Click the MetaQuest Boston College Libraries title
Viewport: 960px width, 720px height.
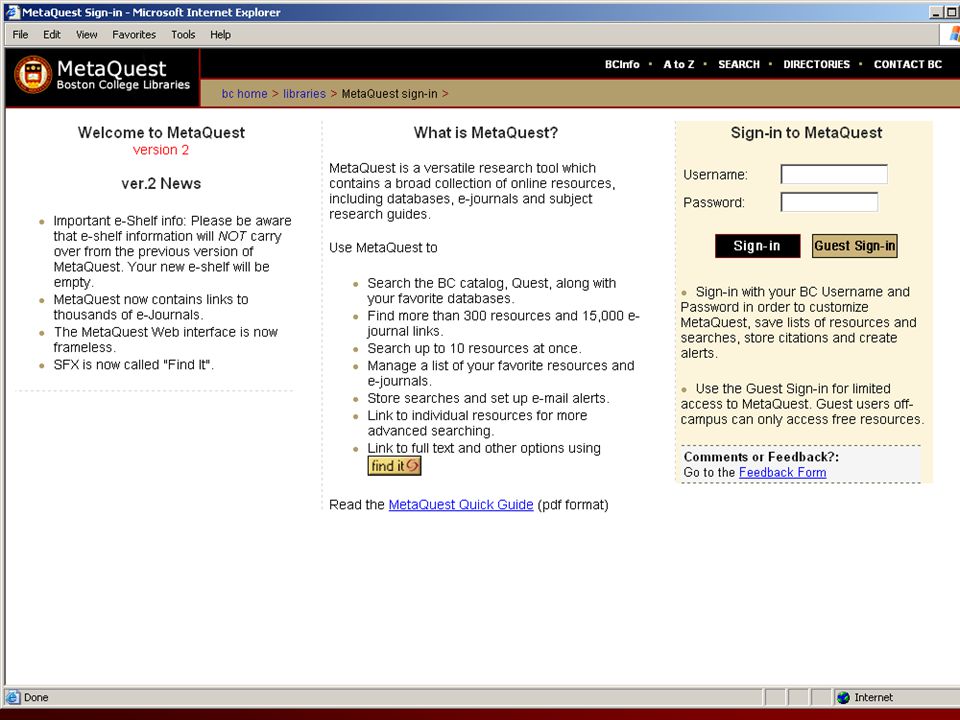(122, 74)
